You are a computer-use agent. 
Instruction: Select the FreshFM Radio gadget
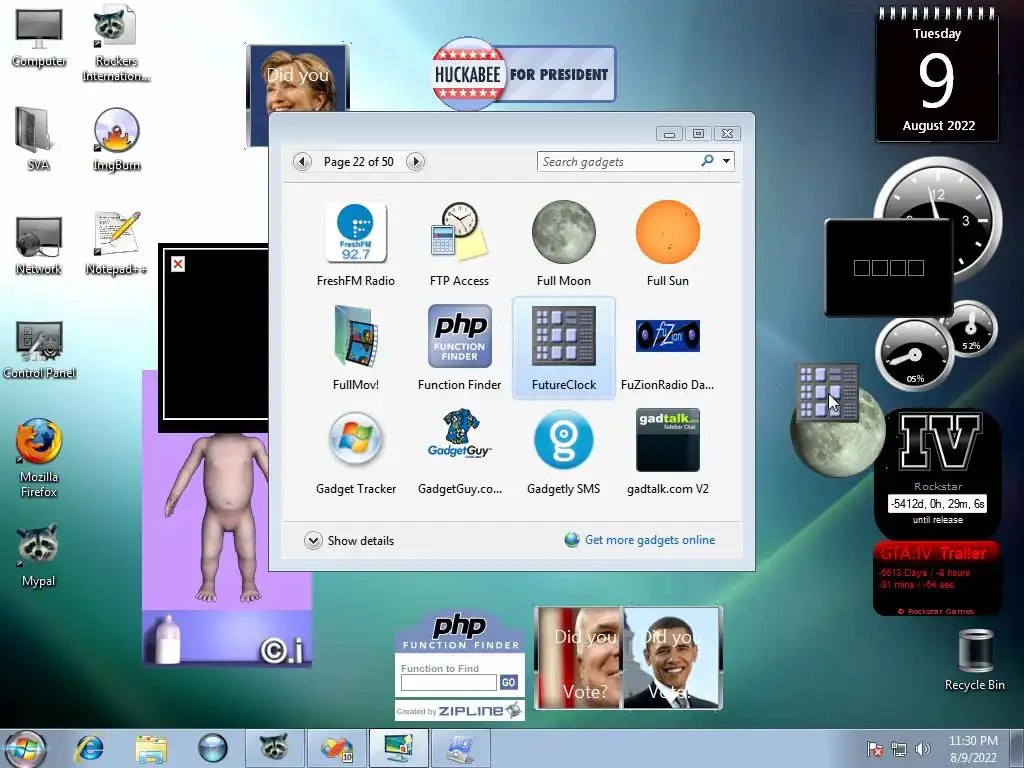(x=356, y=244)
